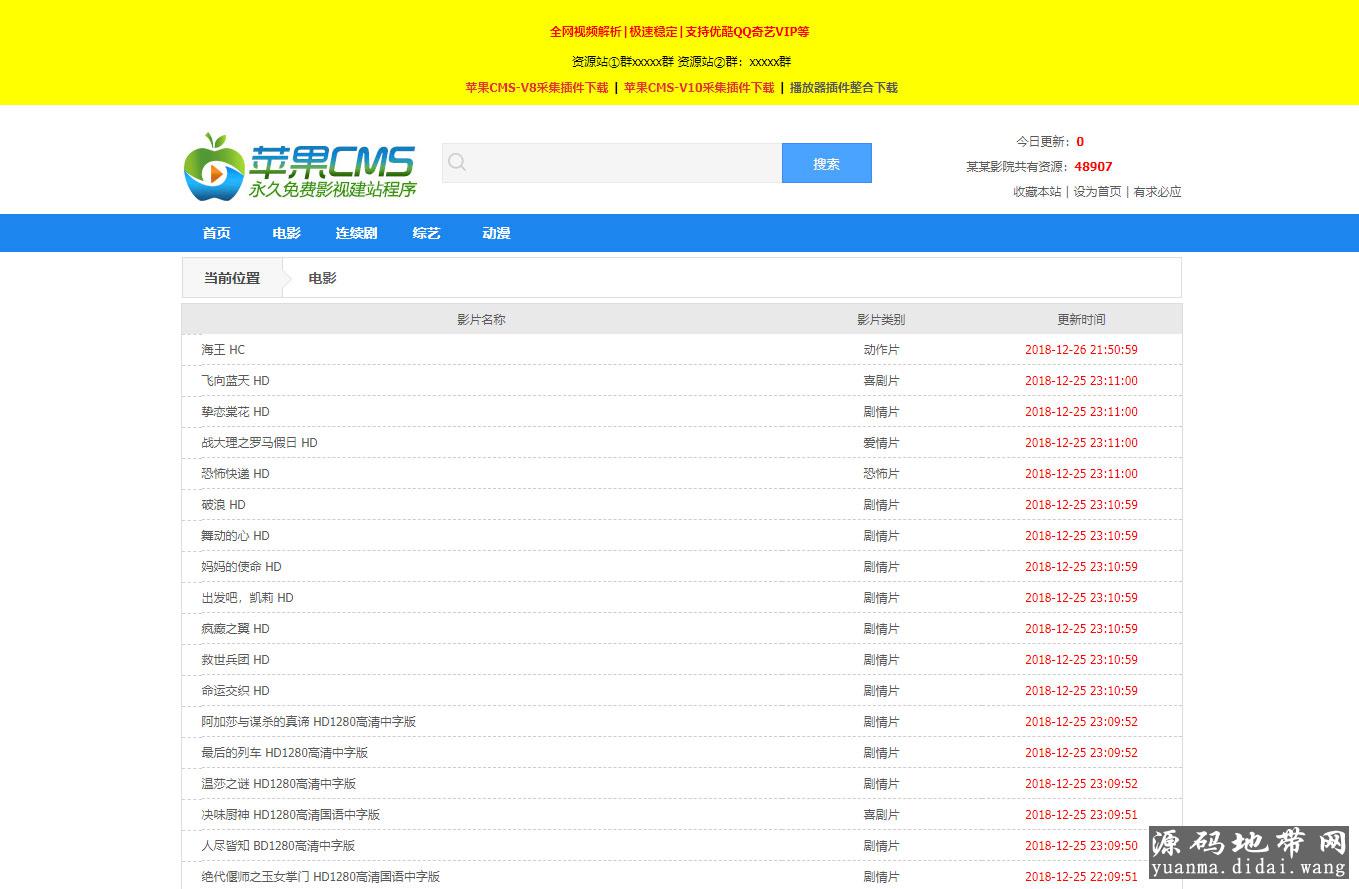Open the 首页 navigation item
Screen dimensions: 1359x889
(x=217, y=233)
